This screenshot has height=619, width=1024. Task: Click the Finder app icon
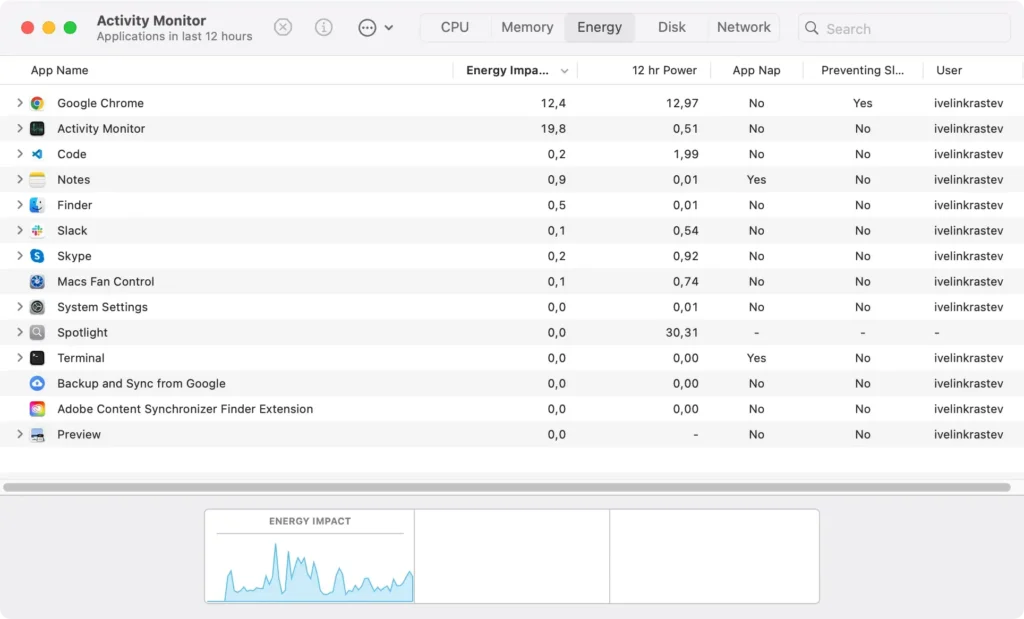[x=37, y=205]
